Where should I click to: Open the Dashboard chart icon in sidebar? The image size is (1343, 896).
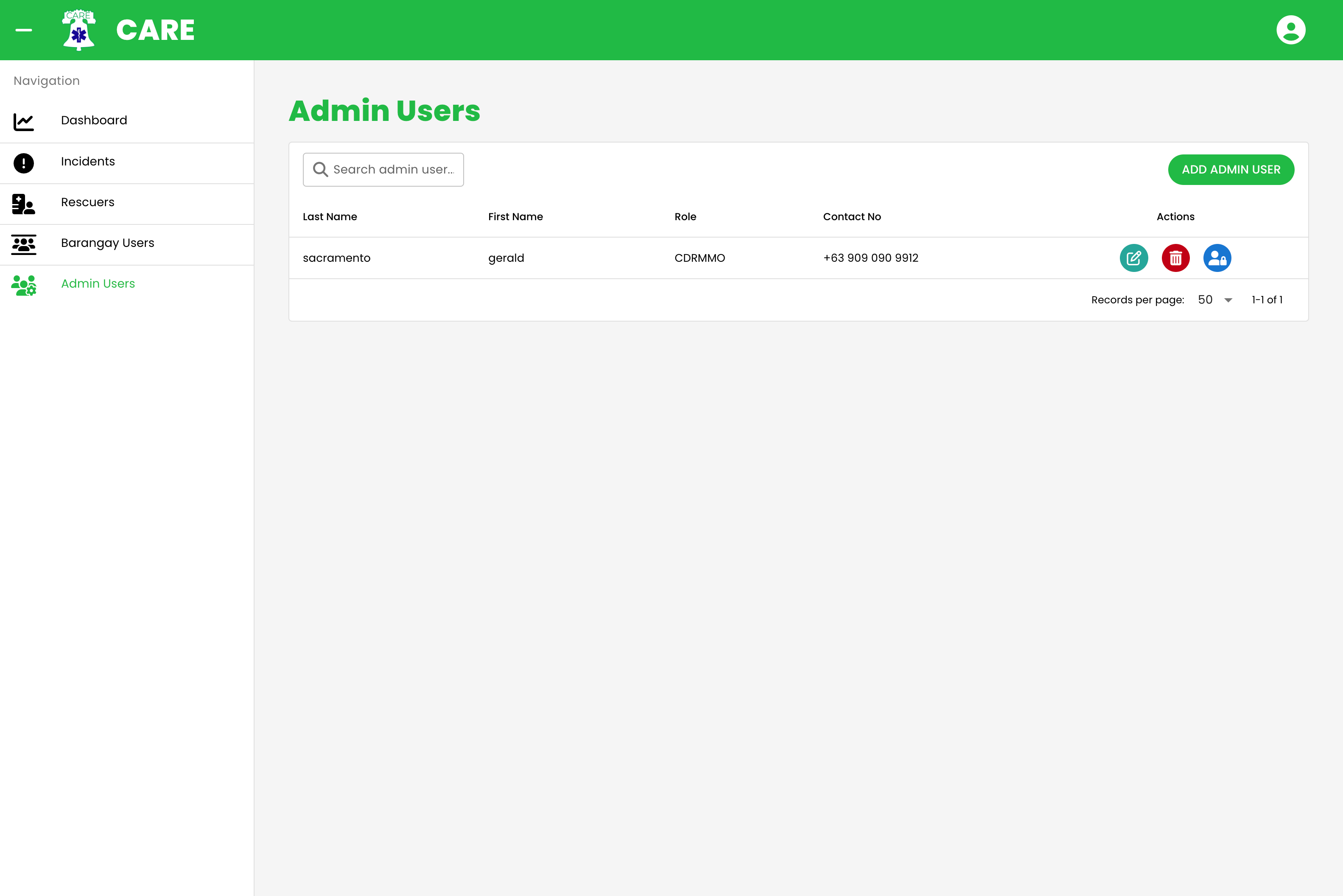23,122
